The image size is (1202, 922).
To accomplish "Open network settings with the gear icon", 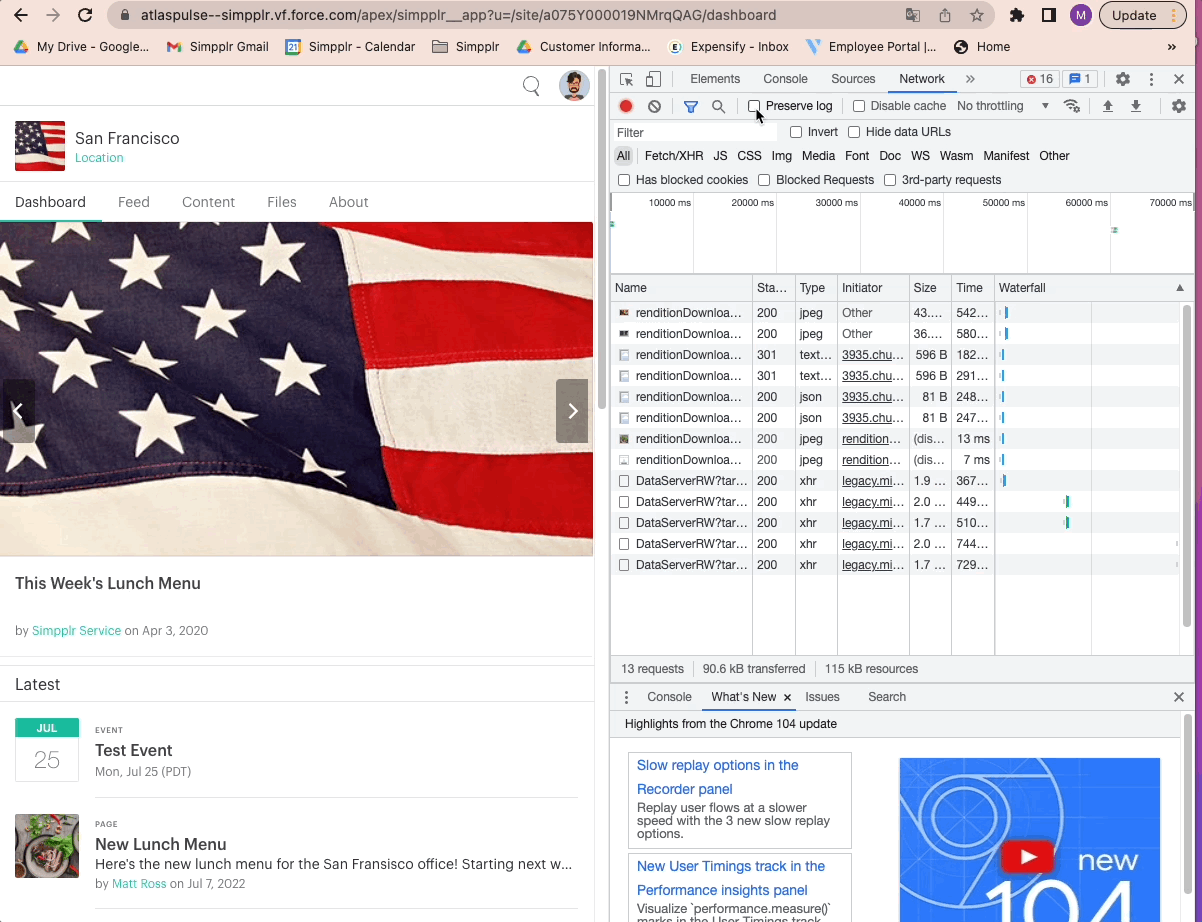I will pyautogui.click(x=1178, y=105).
